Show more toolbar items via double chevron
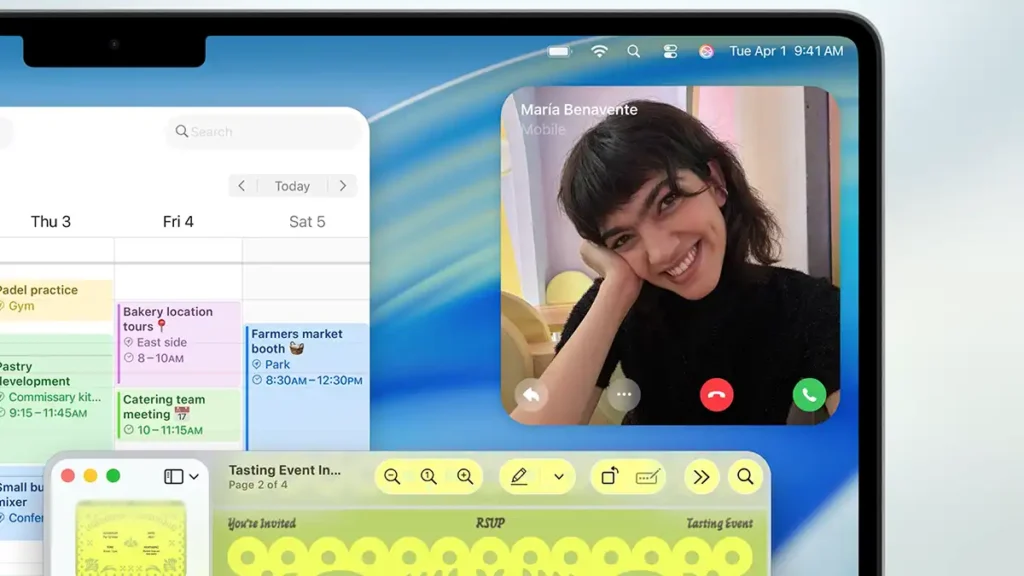 pyautogui.click(x=701, y=477)
